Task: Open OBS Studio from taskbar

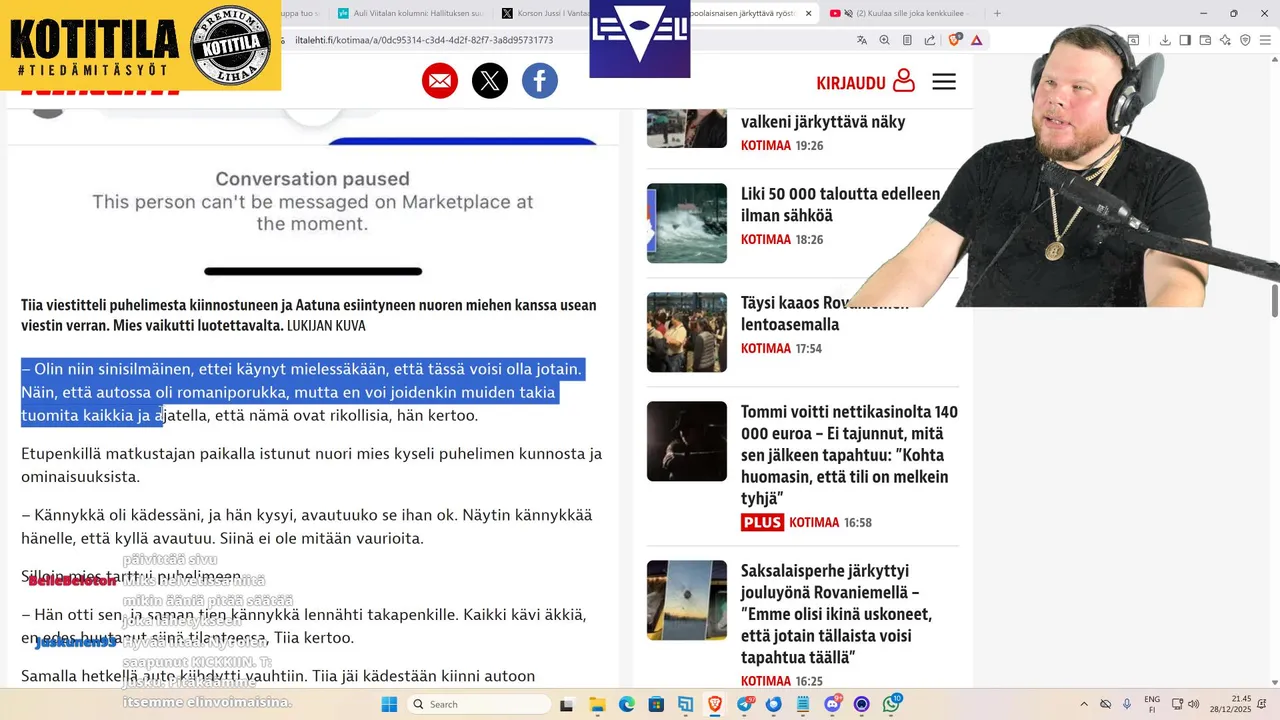Action: click(862, 704)
